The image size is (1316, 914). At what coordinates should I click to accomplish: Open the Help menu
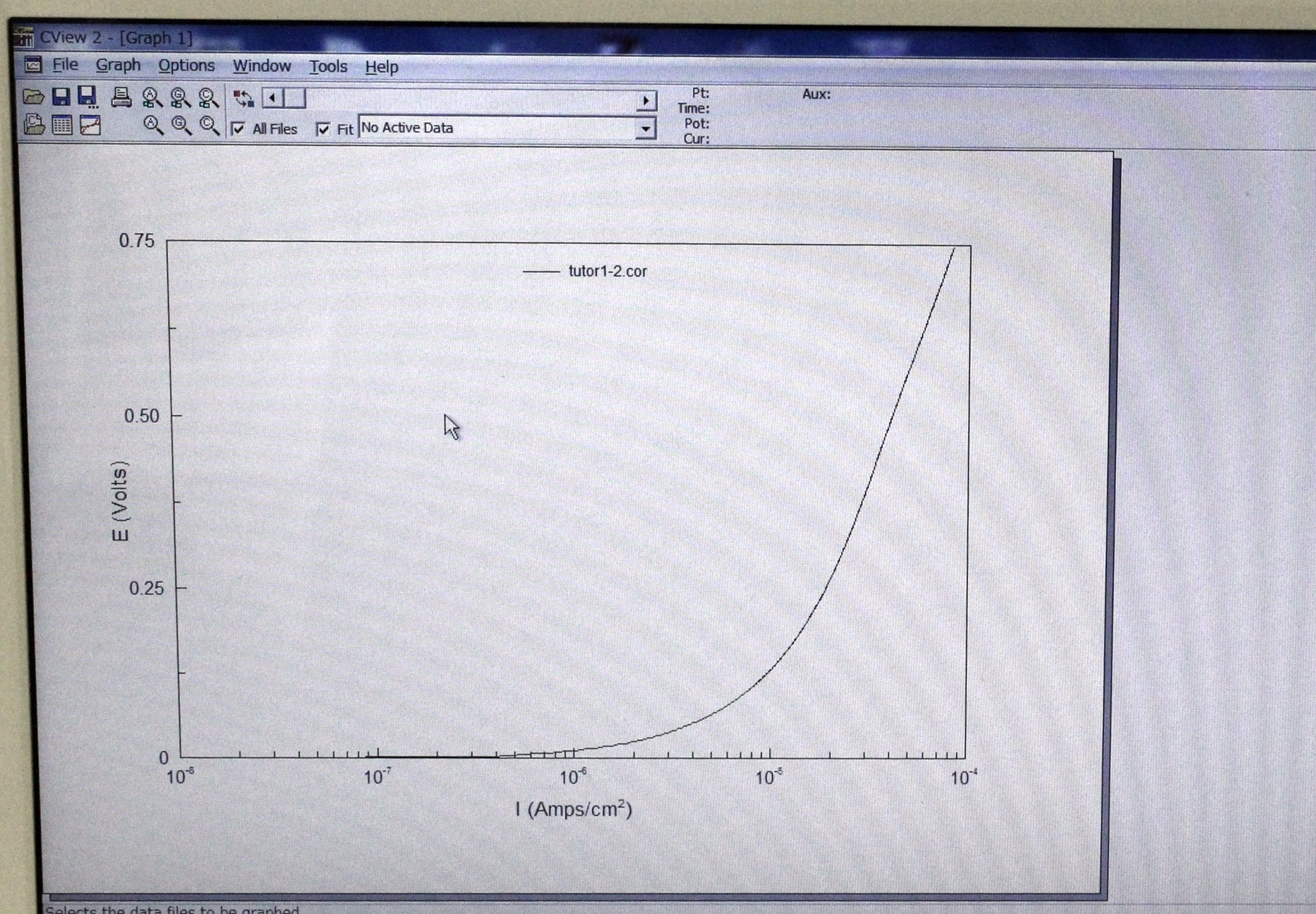[x=382, y=67]
